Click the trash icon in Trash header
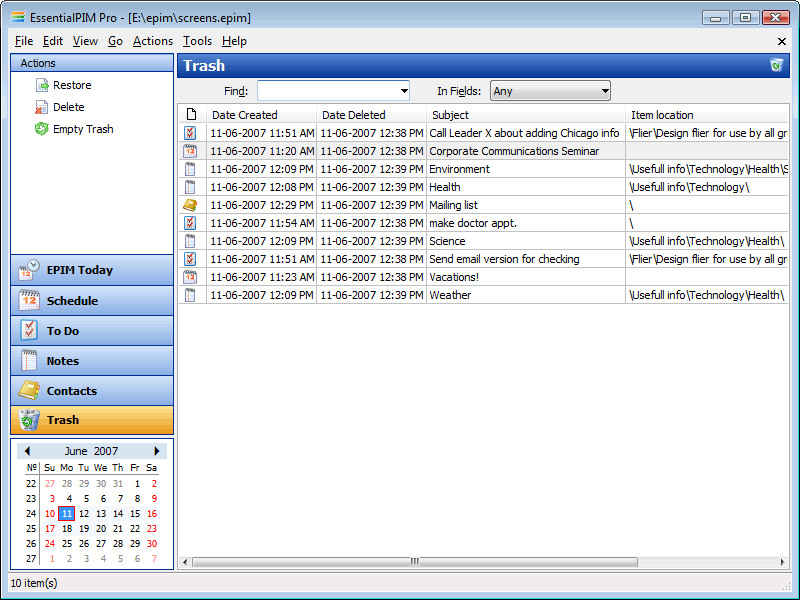This screenshot has height=600, width=800. (x=776, y=65)
